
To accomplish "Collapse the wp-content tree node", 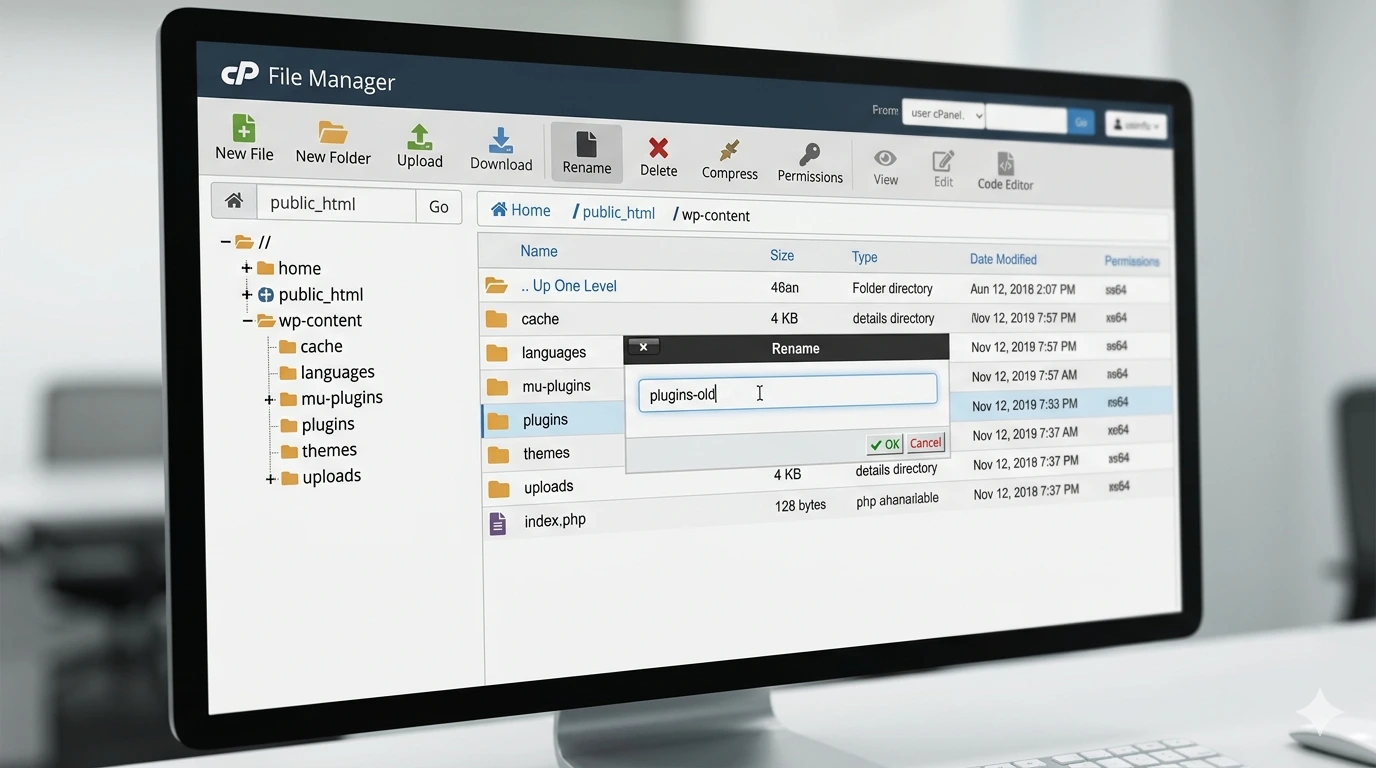I will tap(247, 321).
